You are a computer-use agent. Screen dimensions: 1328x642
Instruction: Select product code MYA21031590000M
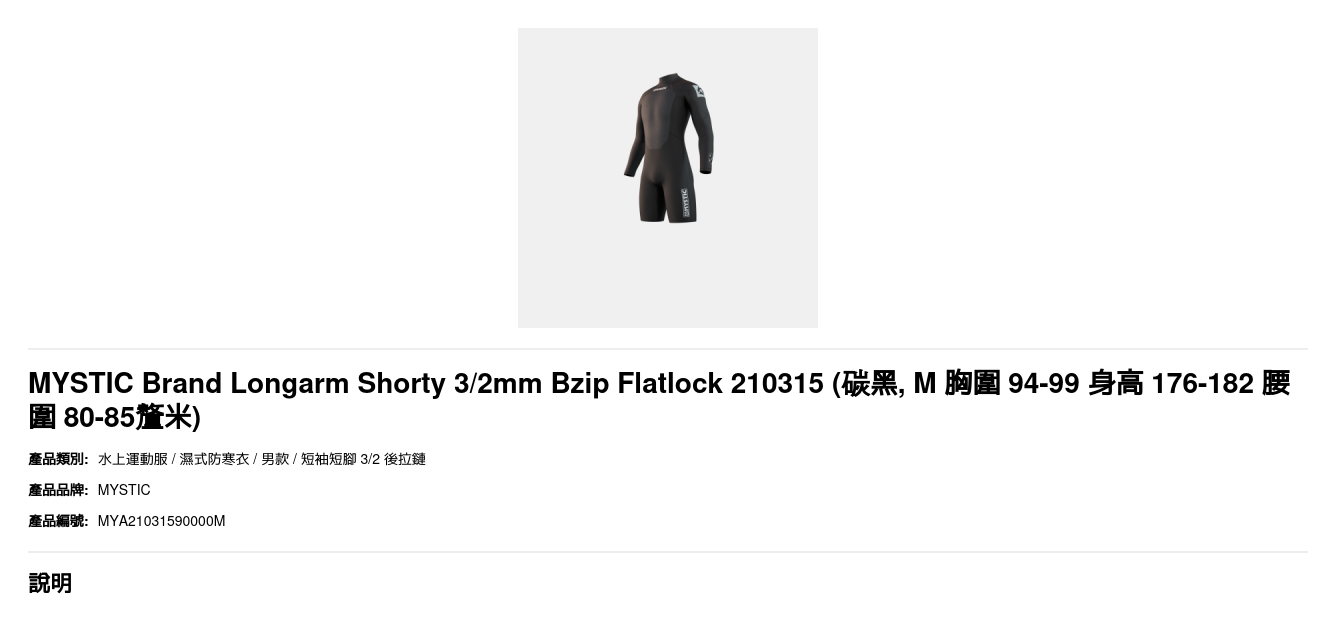pyautogui.click(x=161, y=521)
